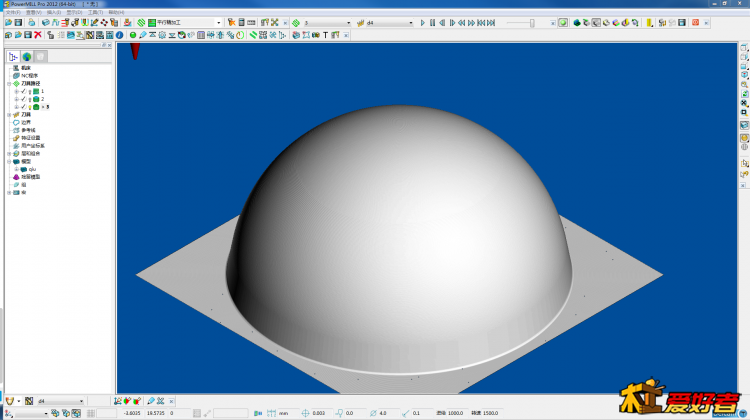Click the tool icon at bottom left toolbar
Viewport: 750px width, 420px height.
tap(10, 401)
